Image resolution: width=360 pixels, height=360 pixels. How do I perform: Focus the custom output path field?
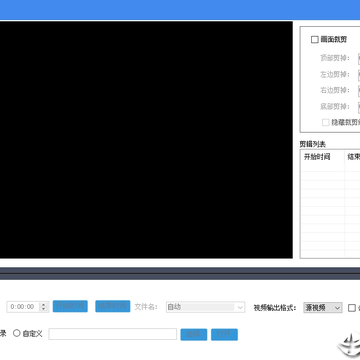pyautogui.click(x=113, y=334)
